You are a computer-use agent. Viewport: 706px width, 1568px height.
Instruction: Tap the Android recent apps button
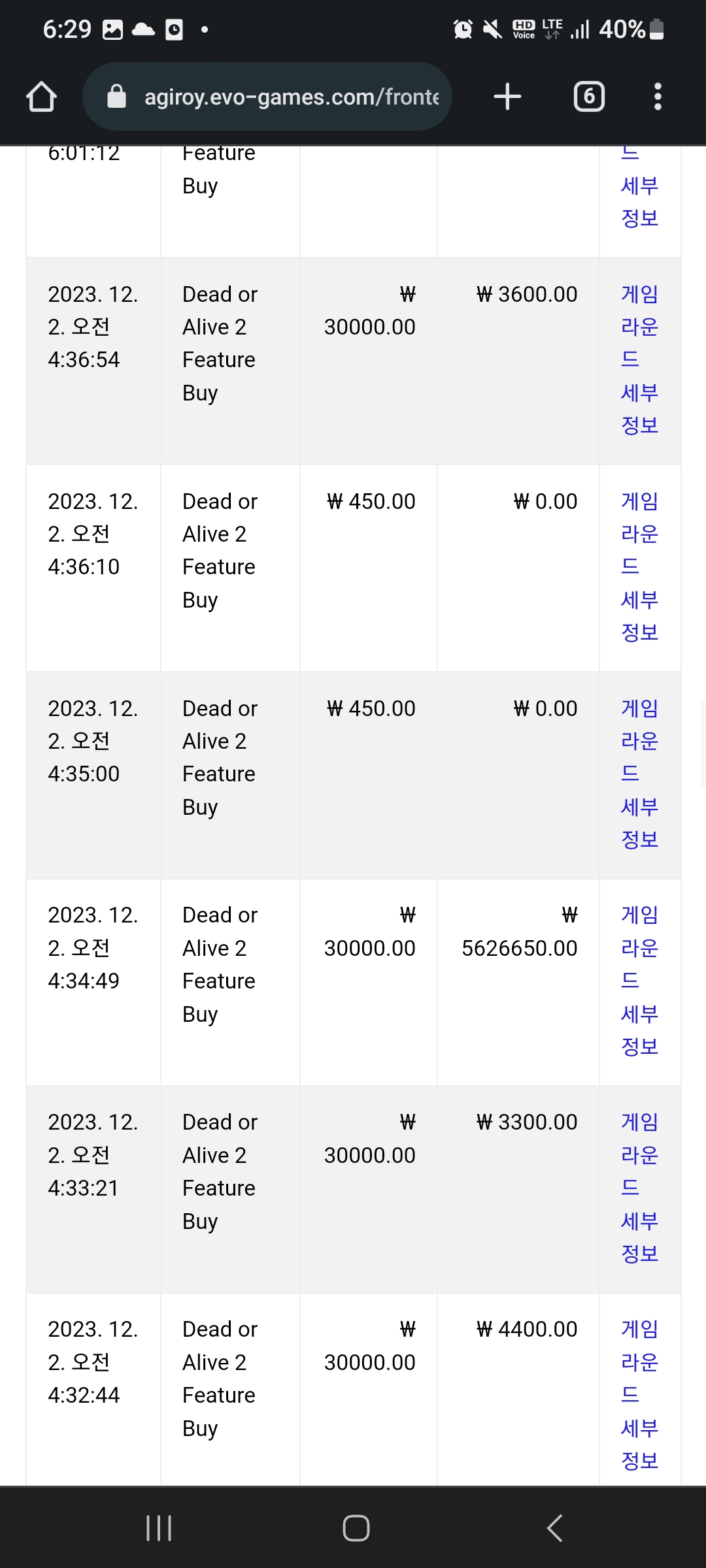pos(159,1528)
